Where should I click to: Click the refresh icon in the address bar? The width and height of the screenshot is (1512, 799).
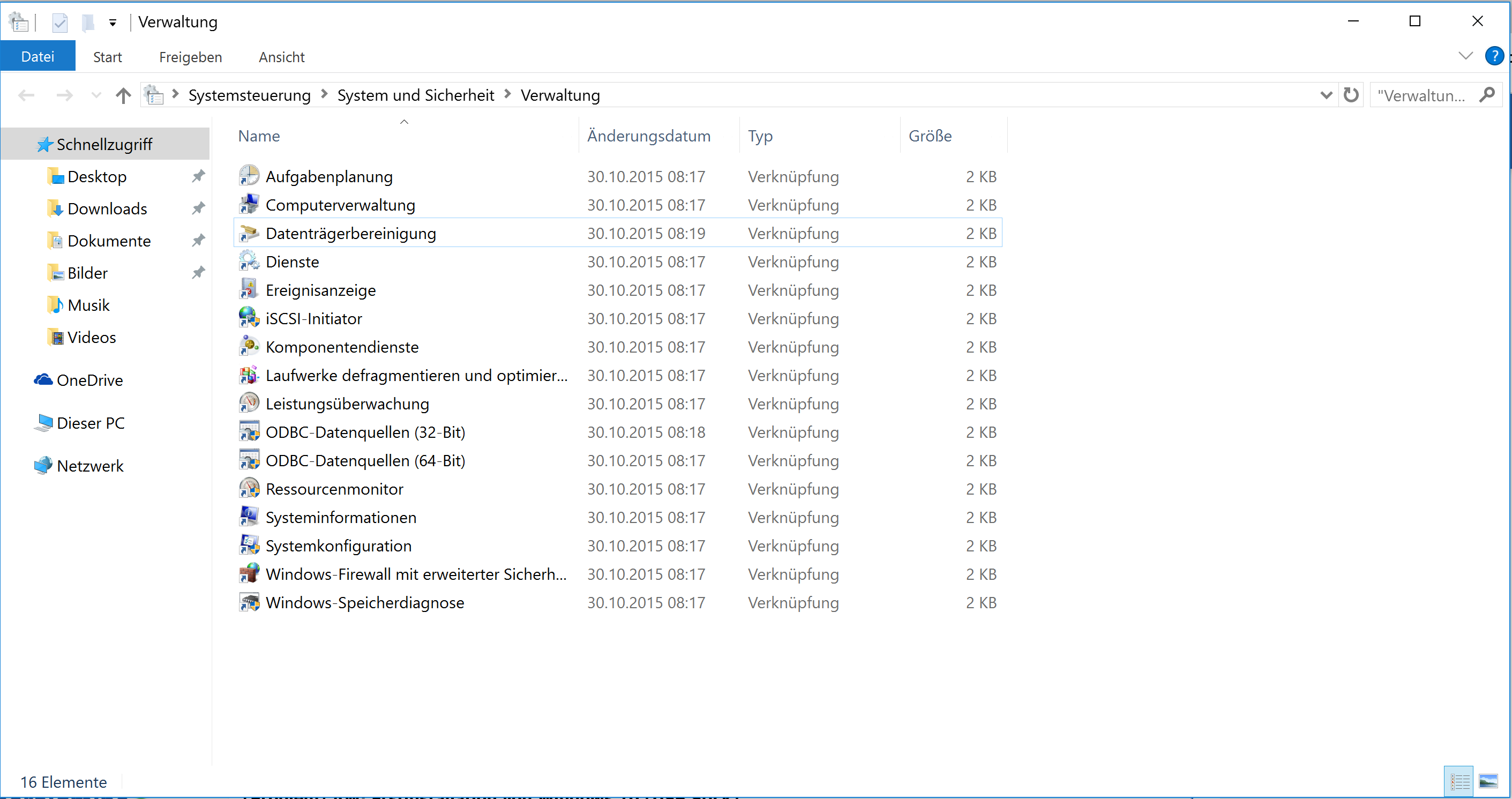(1351, 94)
